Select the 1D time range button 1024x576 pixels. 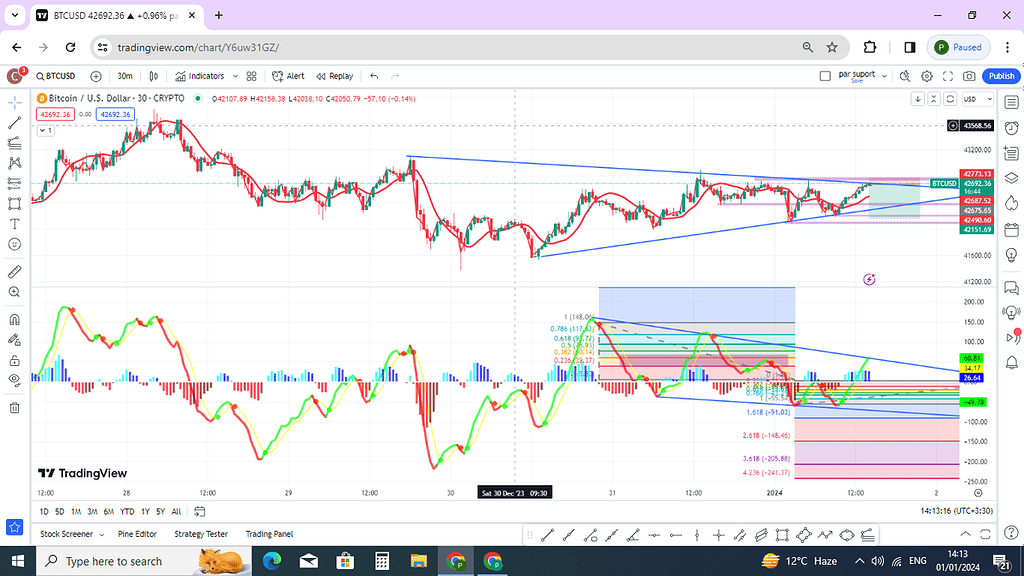44,511
